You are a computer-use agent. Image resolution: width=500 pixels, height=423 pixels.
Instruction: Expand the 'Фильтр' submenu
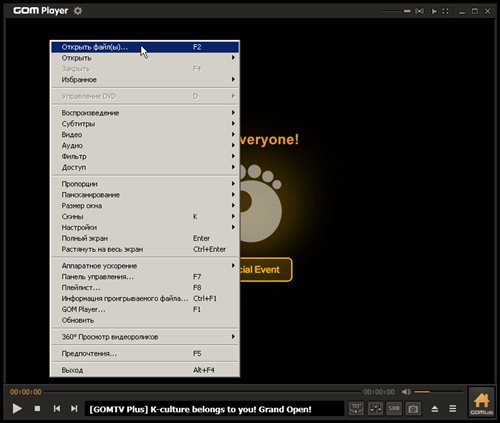tap(145, 156)
